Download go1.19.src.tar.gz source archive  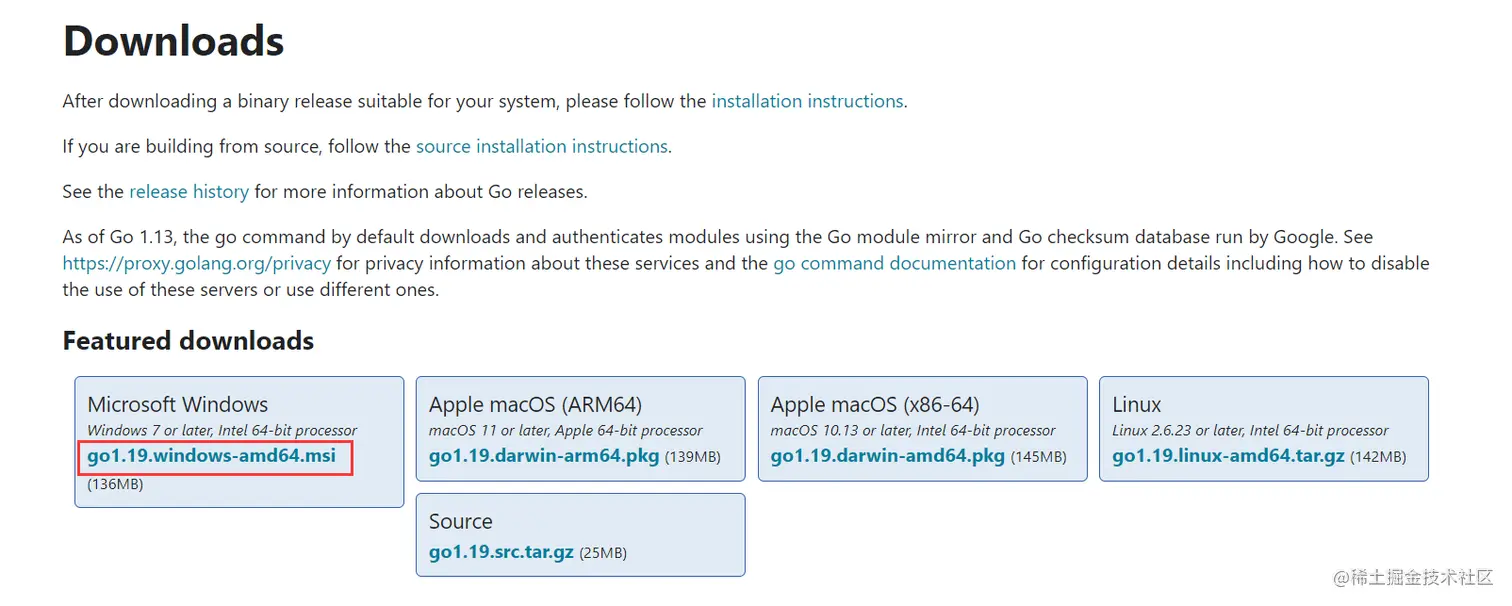pos(501,552)
